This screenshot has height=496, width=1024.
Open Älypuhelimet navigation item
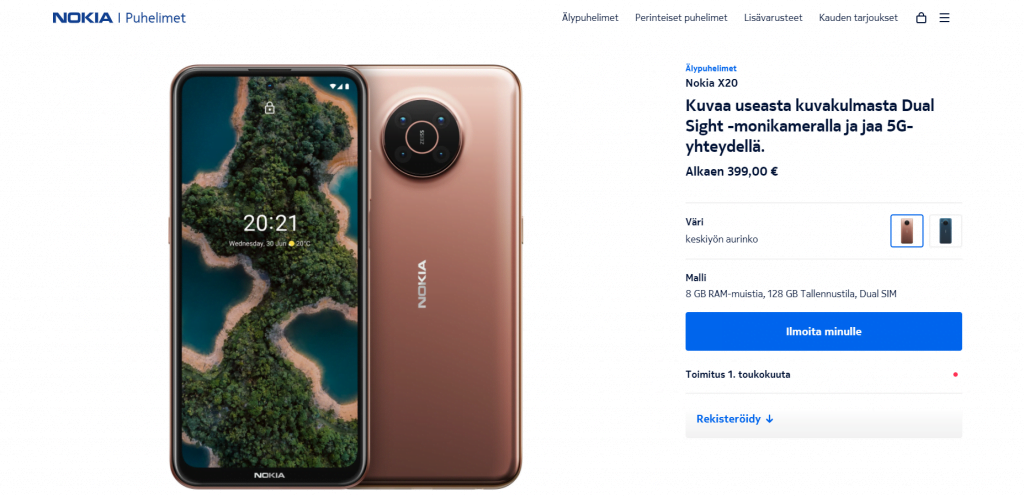point(590,18)
